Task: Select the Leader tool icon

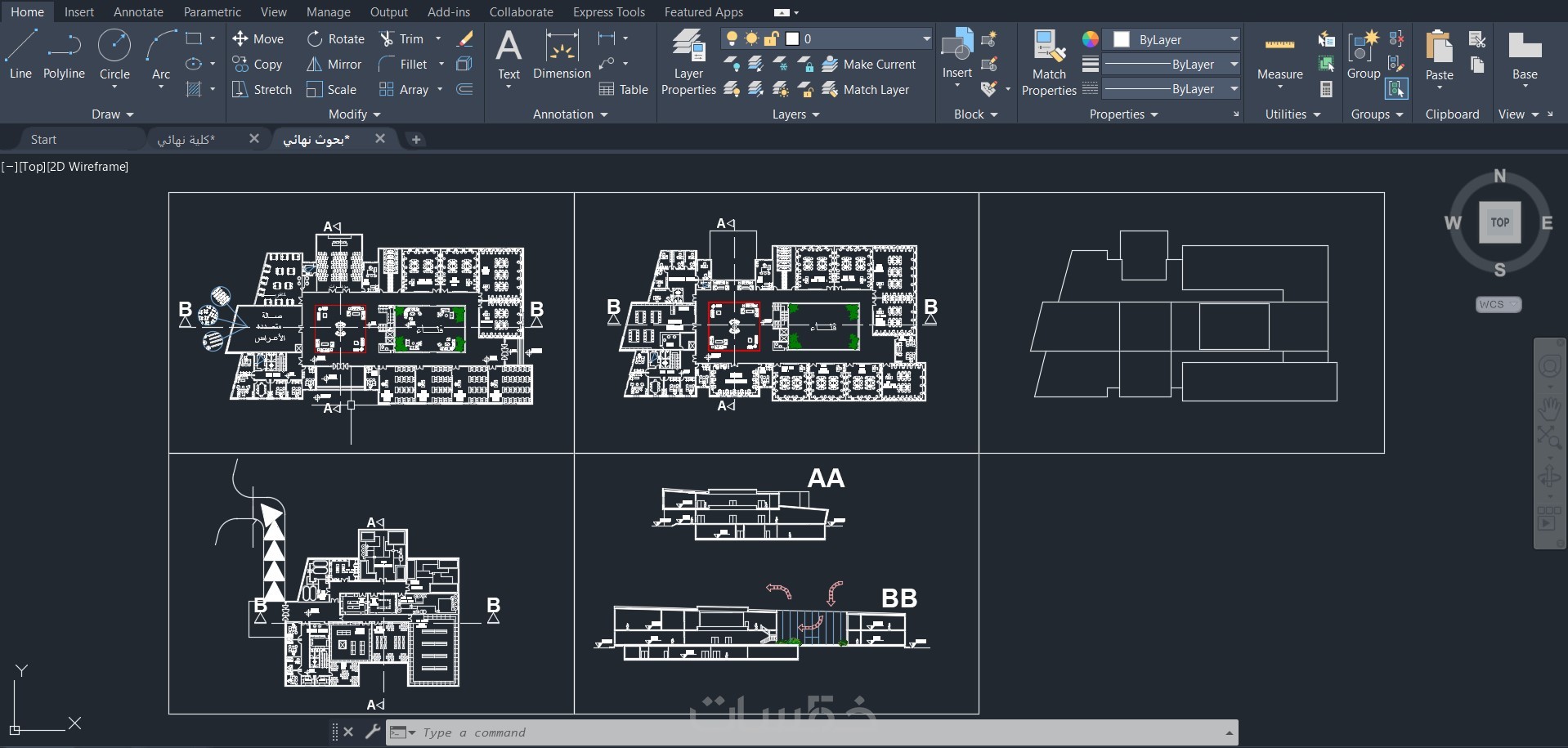Action: [x=606, y=64]
